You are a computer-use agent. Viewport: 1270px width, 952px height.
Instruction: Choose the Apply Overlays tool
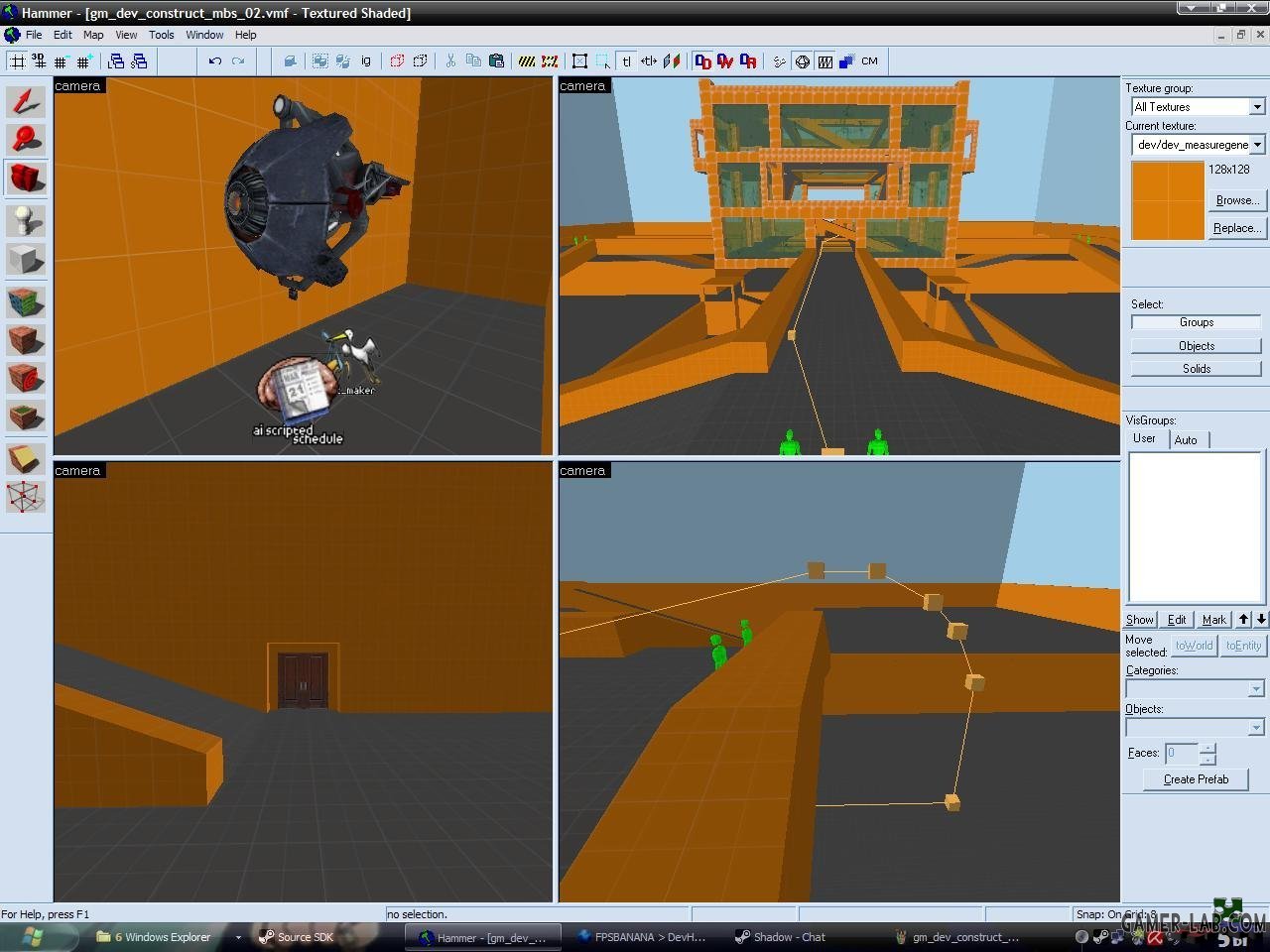point(26,416)
